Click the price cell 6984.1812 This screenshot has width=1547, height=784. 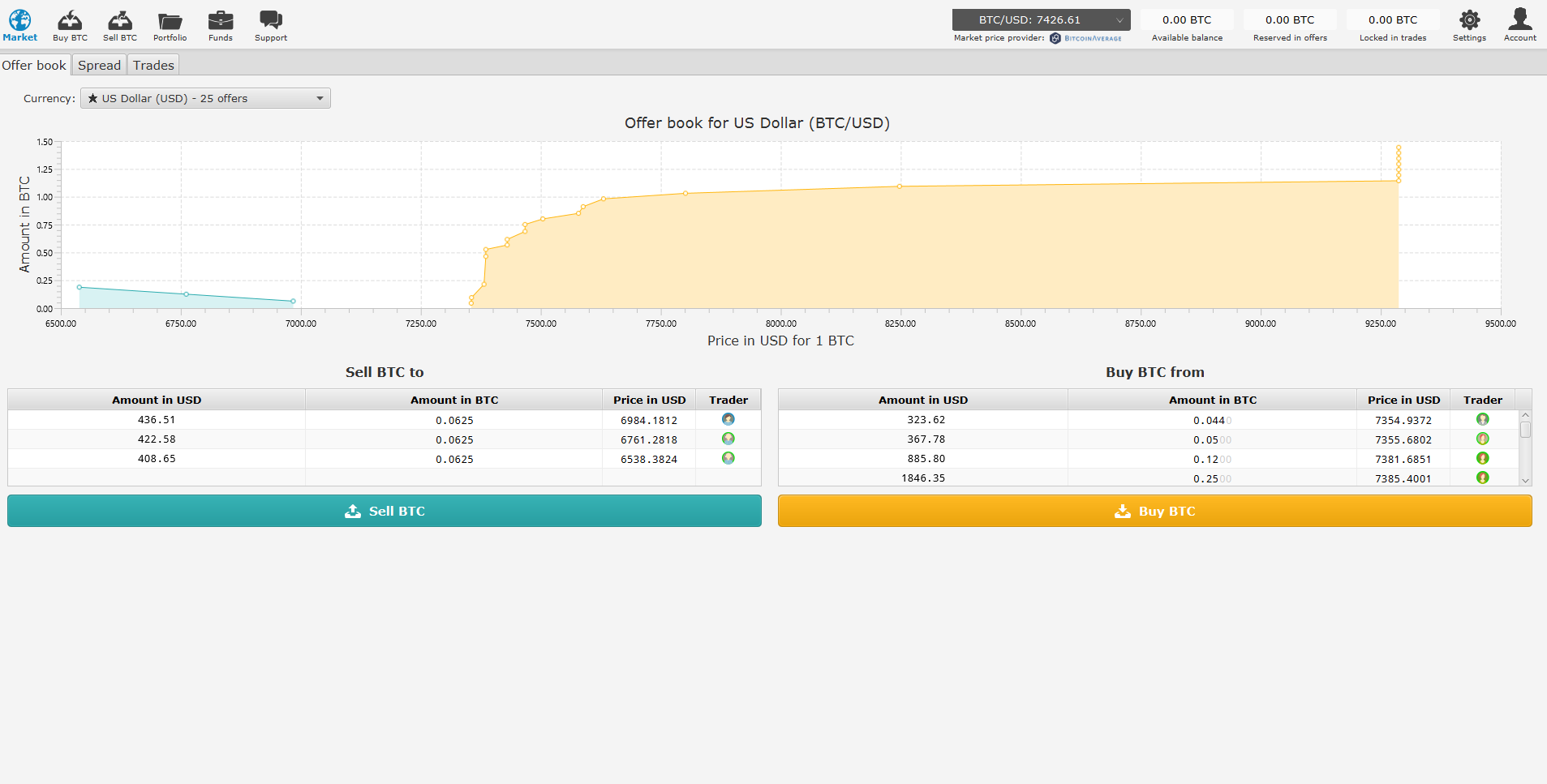[x=649, y=420]
